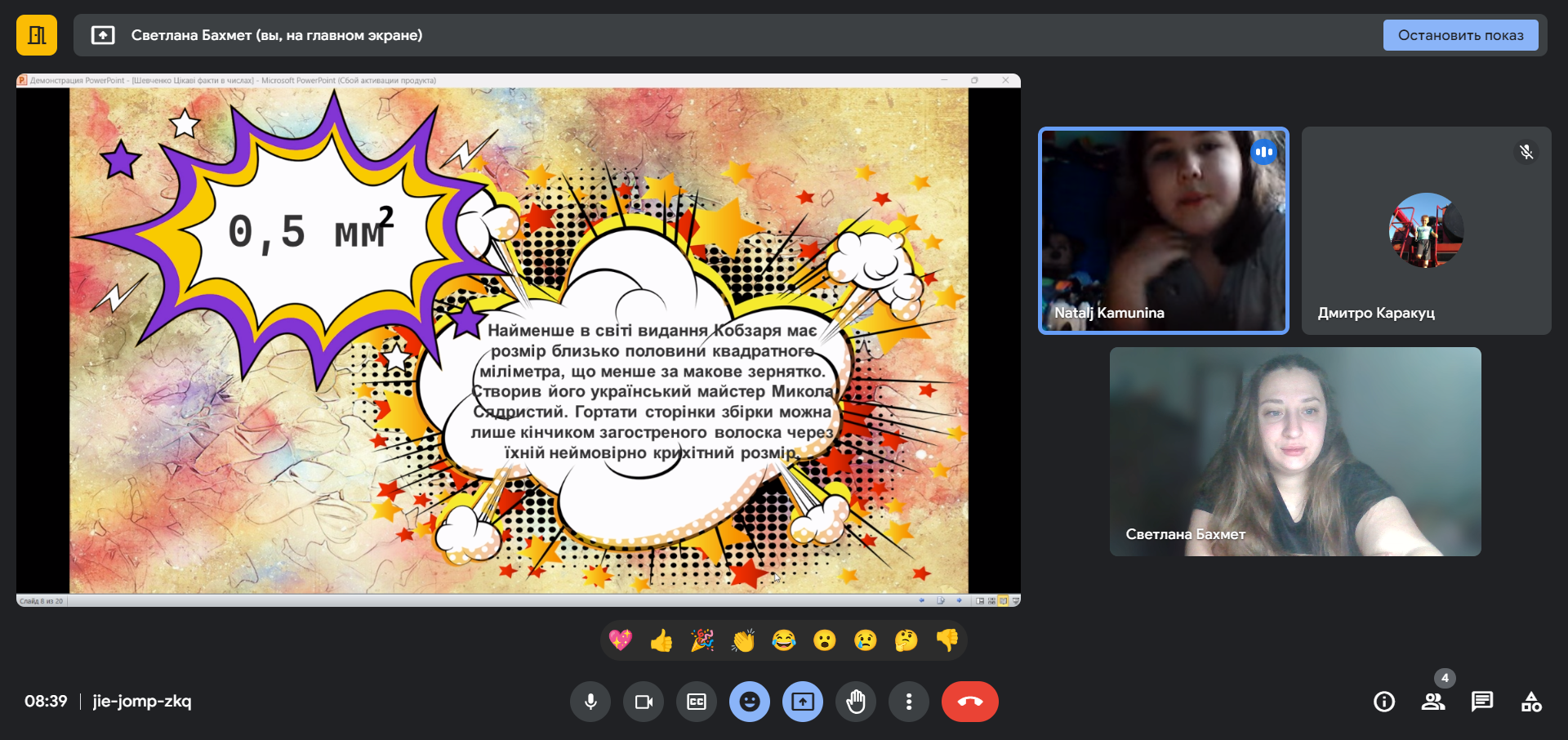Viewport: 1568px width, 740px height.
Task: Send thumbs down reaction
Action: 947,640
